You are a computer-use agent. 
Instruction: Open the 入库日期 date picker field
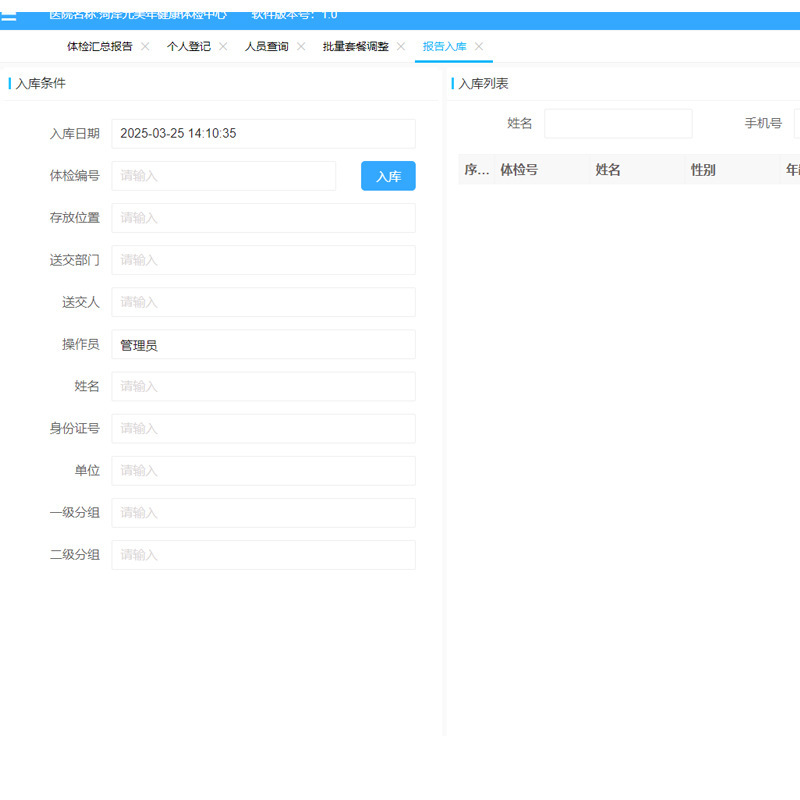(x=263, y=134)
